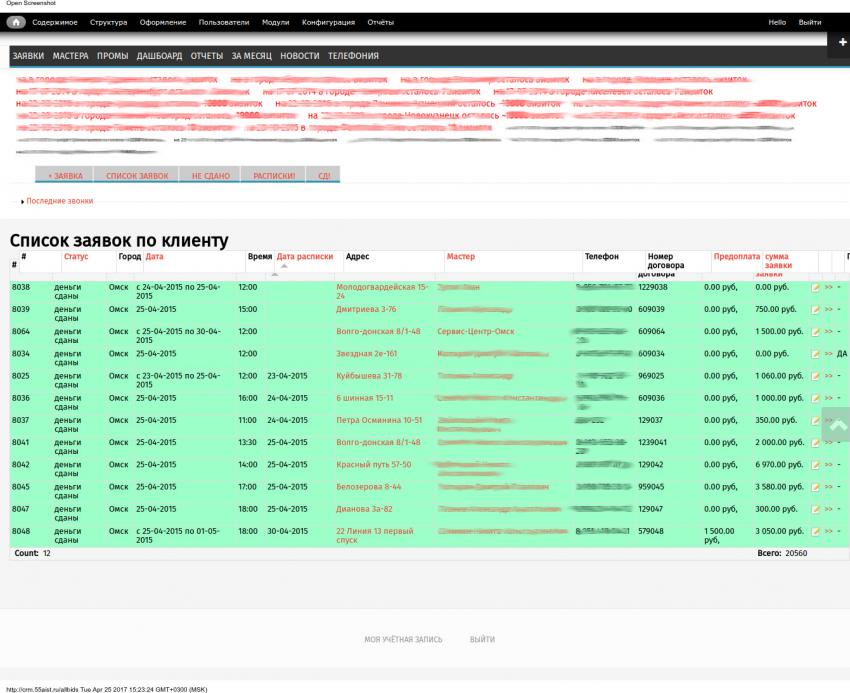Expand the Последние звонки section
Viewport: 850px width, 693px height.
click(60, 201)
